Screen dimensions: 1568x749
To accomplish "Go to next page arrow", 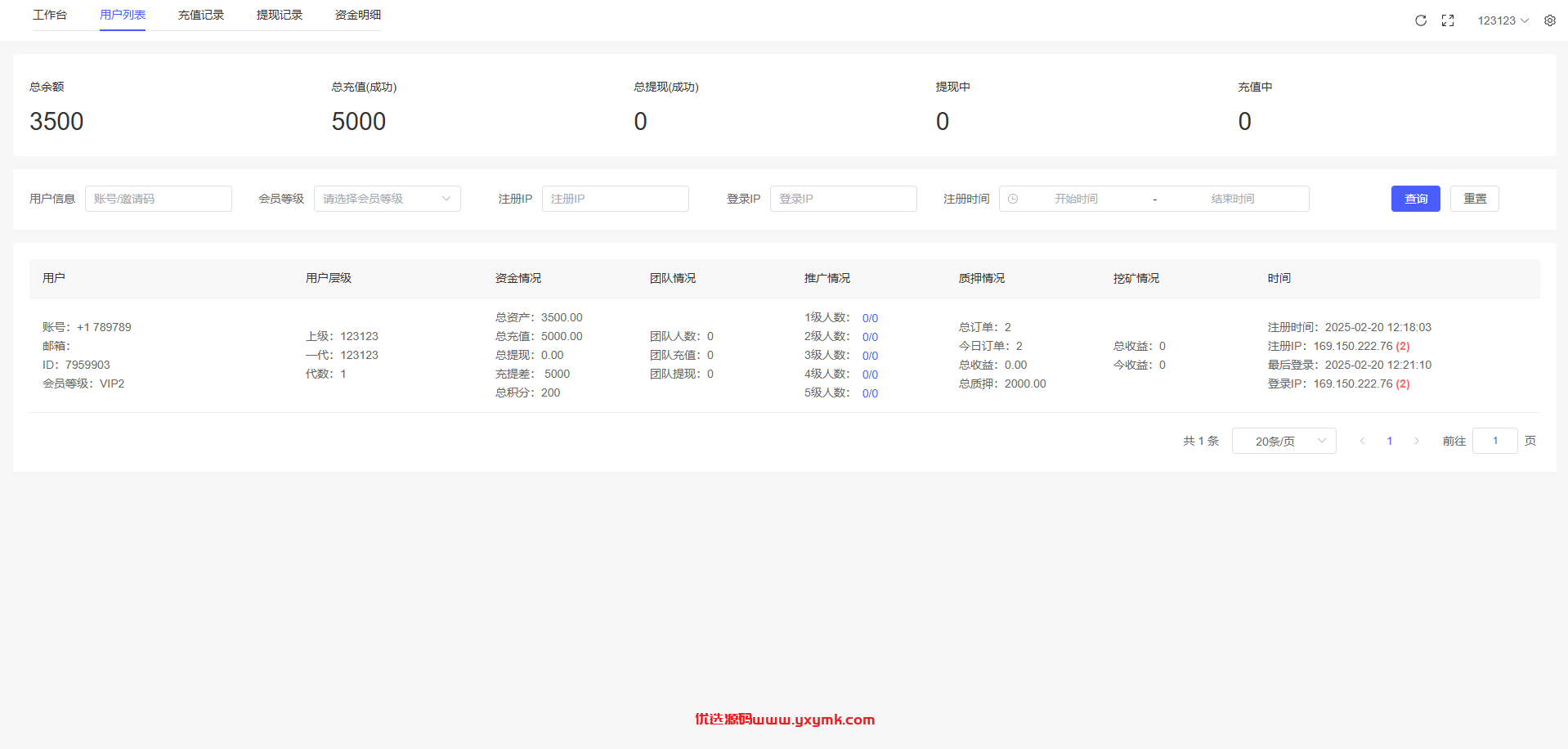I will (x=1417, y=441).
